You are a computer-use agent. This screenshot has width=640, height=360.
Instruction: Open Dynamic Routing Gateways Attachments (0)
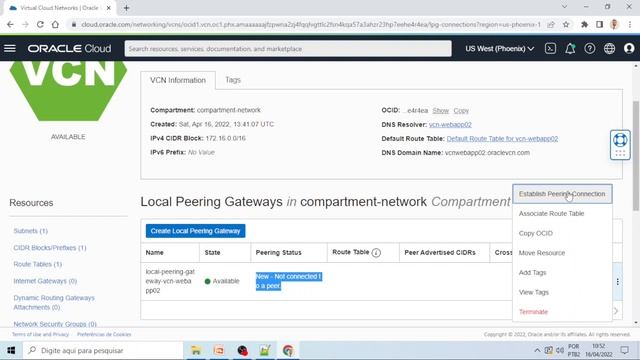click(x=54, y=302)
